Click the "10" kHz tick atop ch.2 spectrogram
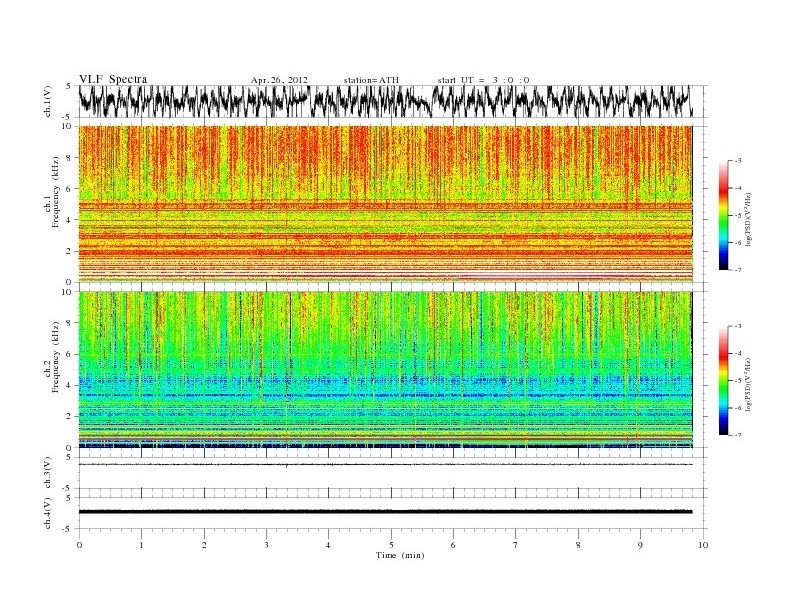The height and width of the screenshot is (612, 792). (67, 292)
